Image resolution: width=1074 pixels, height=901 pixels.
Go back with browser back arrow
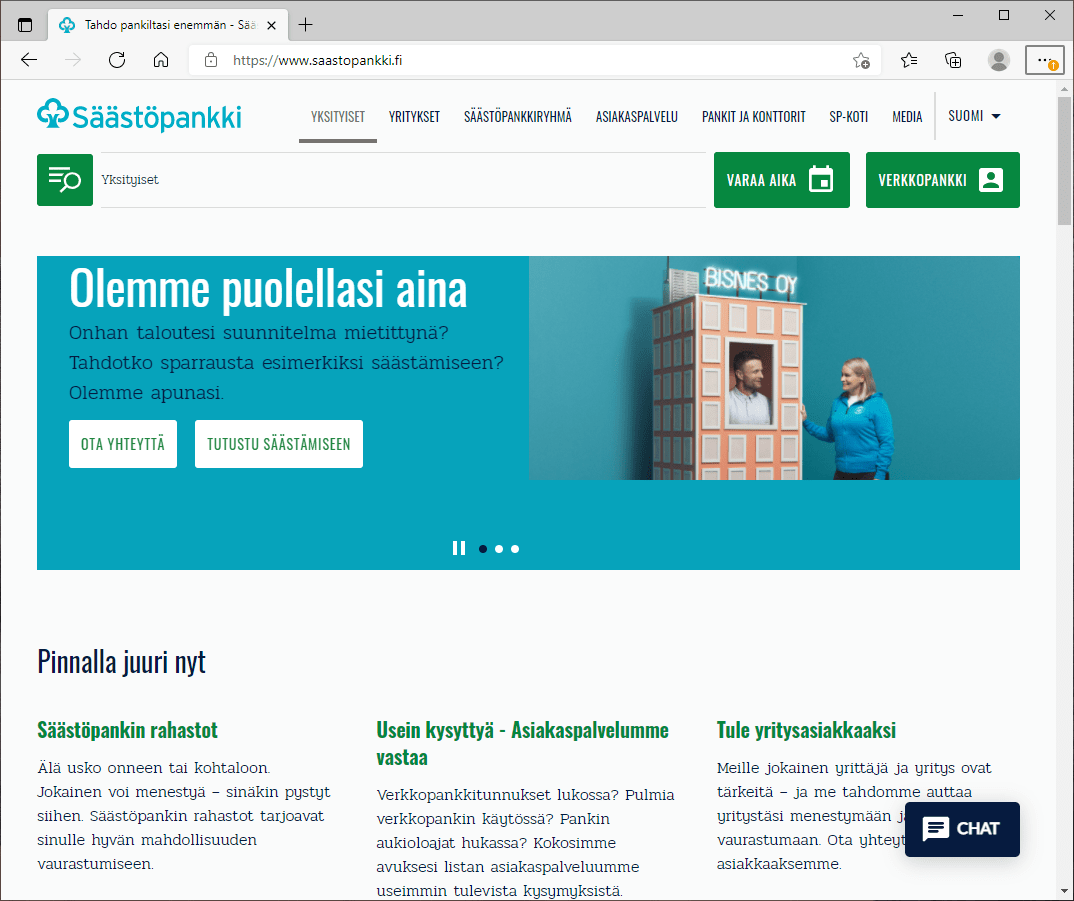point(29,60)
